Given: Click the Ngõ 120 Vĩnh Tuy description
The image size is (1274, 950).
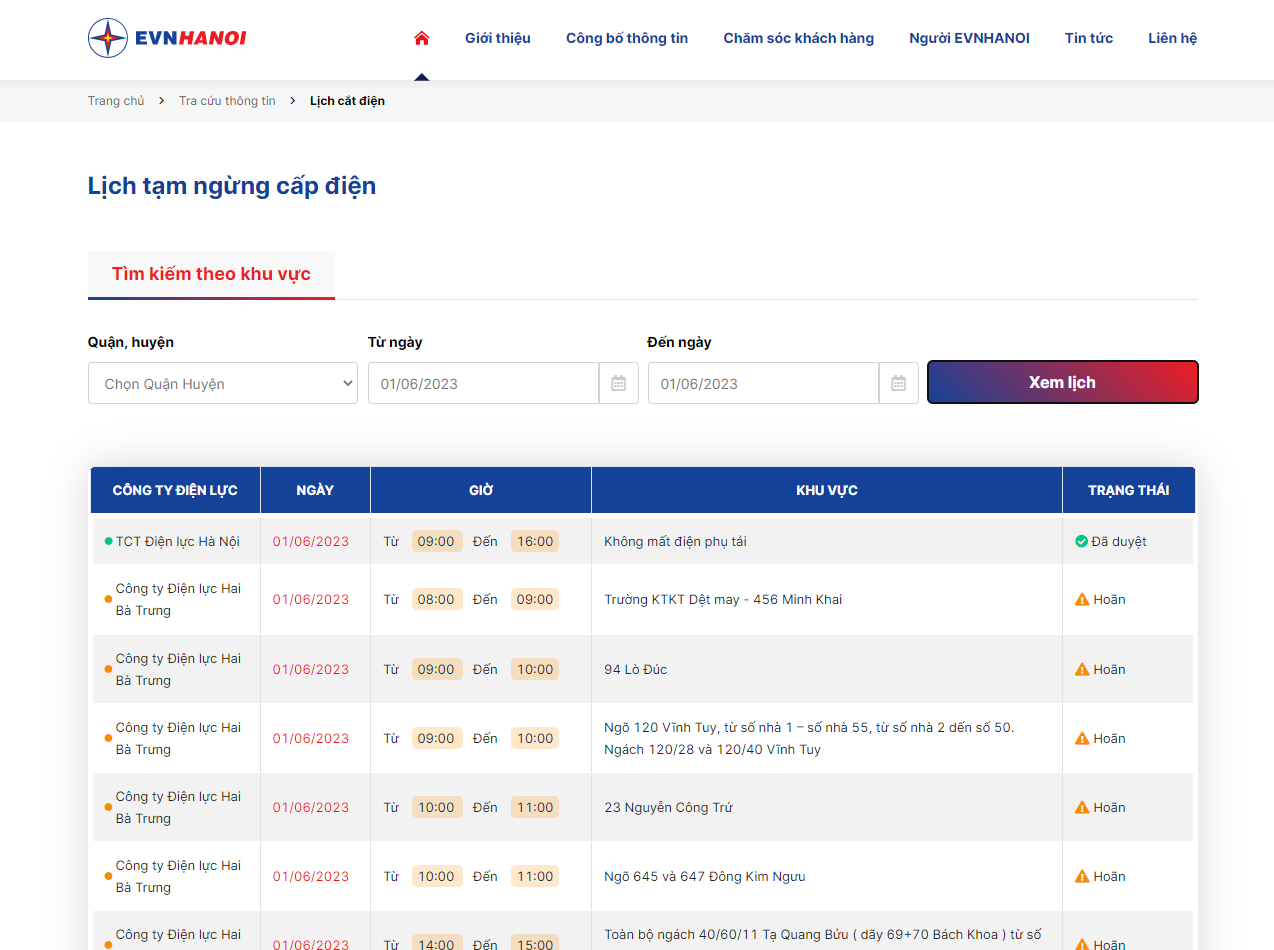Looking at the screenshot, I should click(809, 738).
